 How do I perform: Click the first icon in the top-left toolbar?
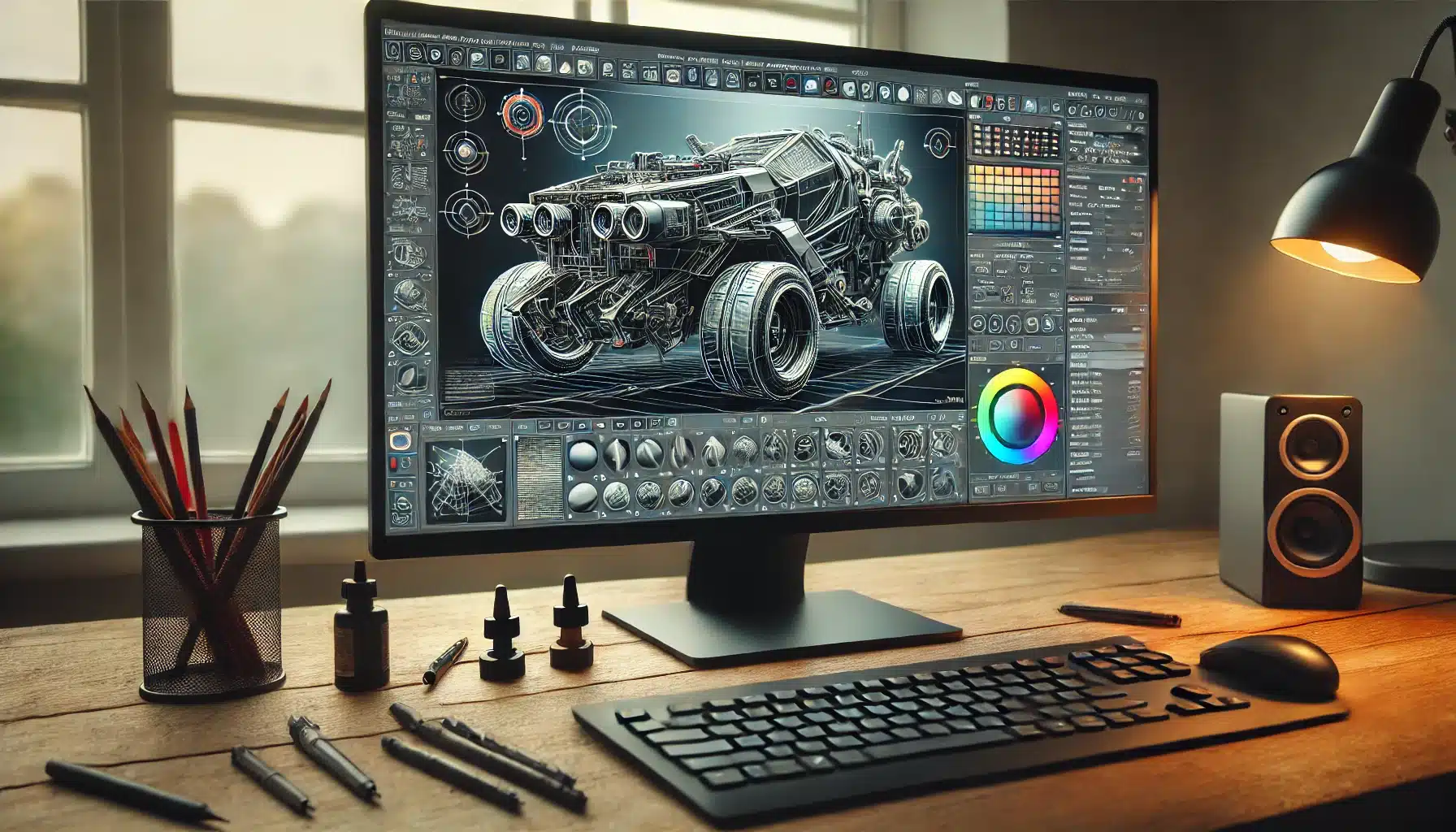coord(394,51)
